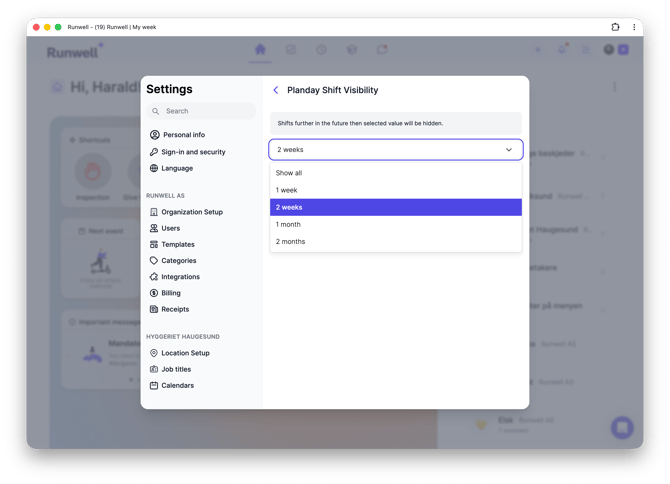
Task: Select the Show all option
Action: tap(396, 173)
